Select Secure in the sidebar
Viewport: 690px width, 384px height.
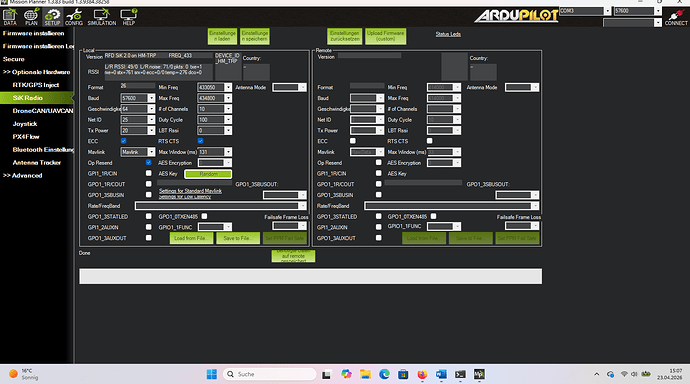coord(14,59)
